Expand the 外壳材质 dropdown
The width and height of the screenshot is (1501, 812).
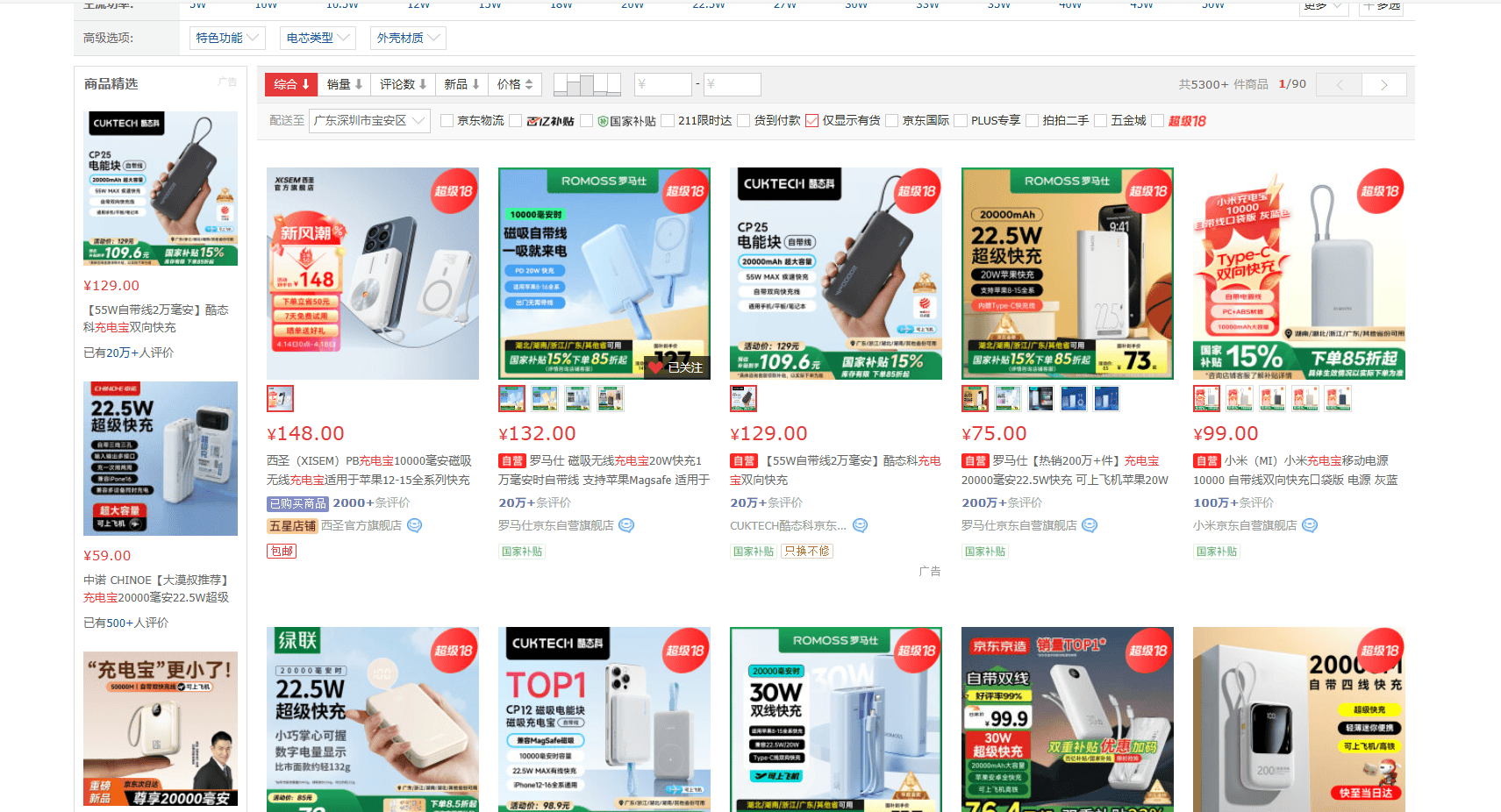[408, 38]
